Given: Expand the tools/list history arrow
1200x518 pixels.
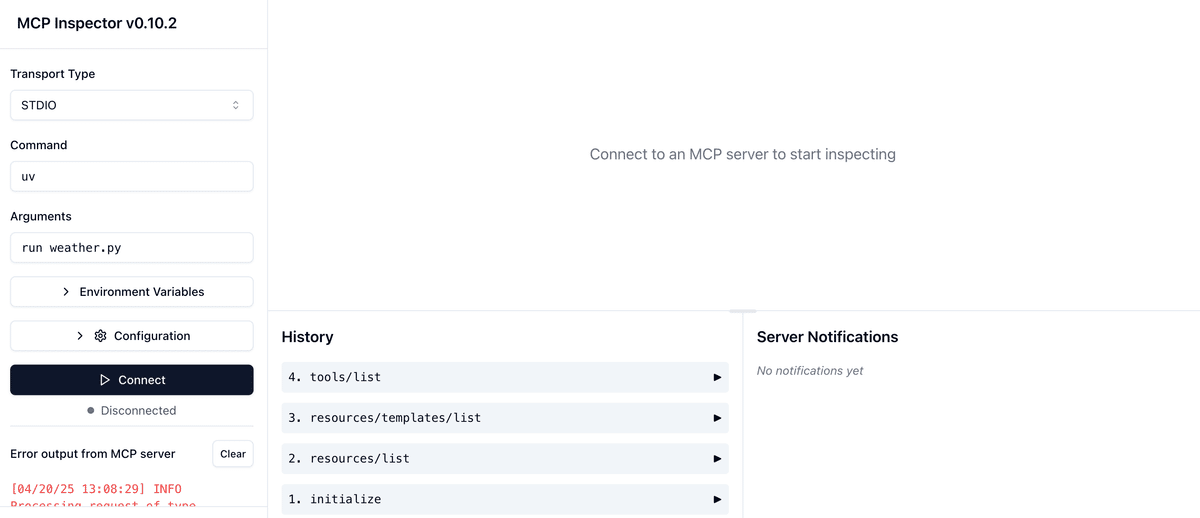Looking at the screenshot, I should tap(717, 377).
